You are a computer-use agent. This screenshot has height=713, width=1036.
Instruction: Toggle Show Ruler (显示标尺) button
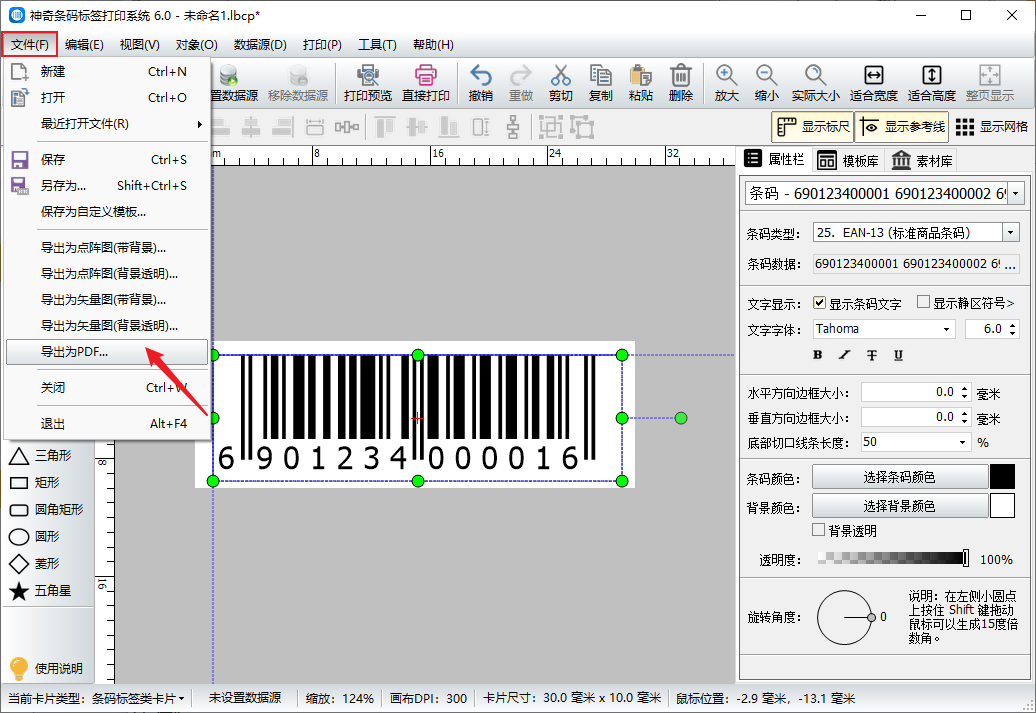pos(813,126)
